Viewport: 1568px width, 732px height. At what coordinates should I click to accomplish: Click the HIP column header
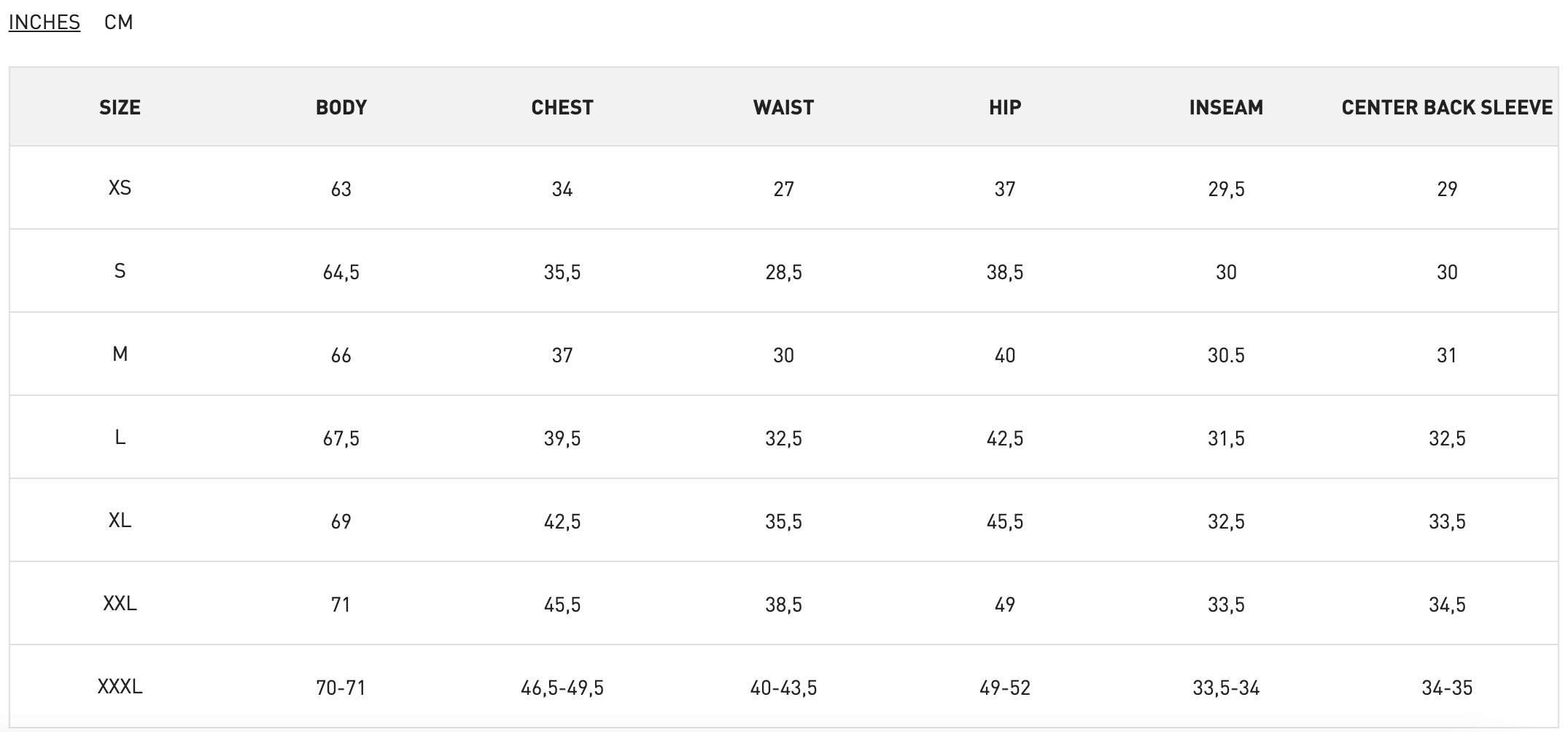(x=1005, y=107)
